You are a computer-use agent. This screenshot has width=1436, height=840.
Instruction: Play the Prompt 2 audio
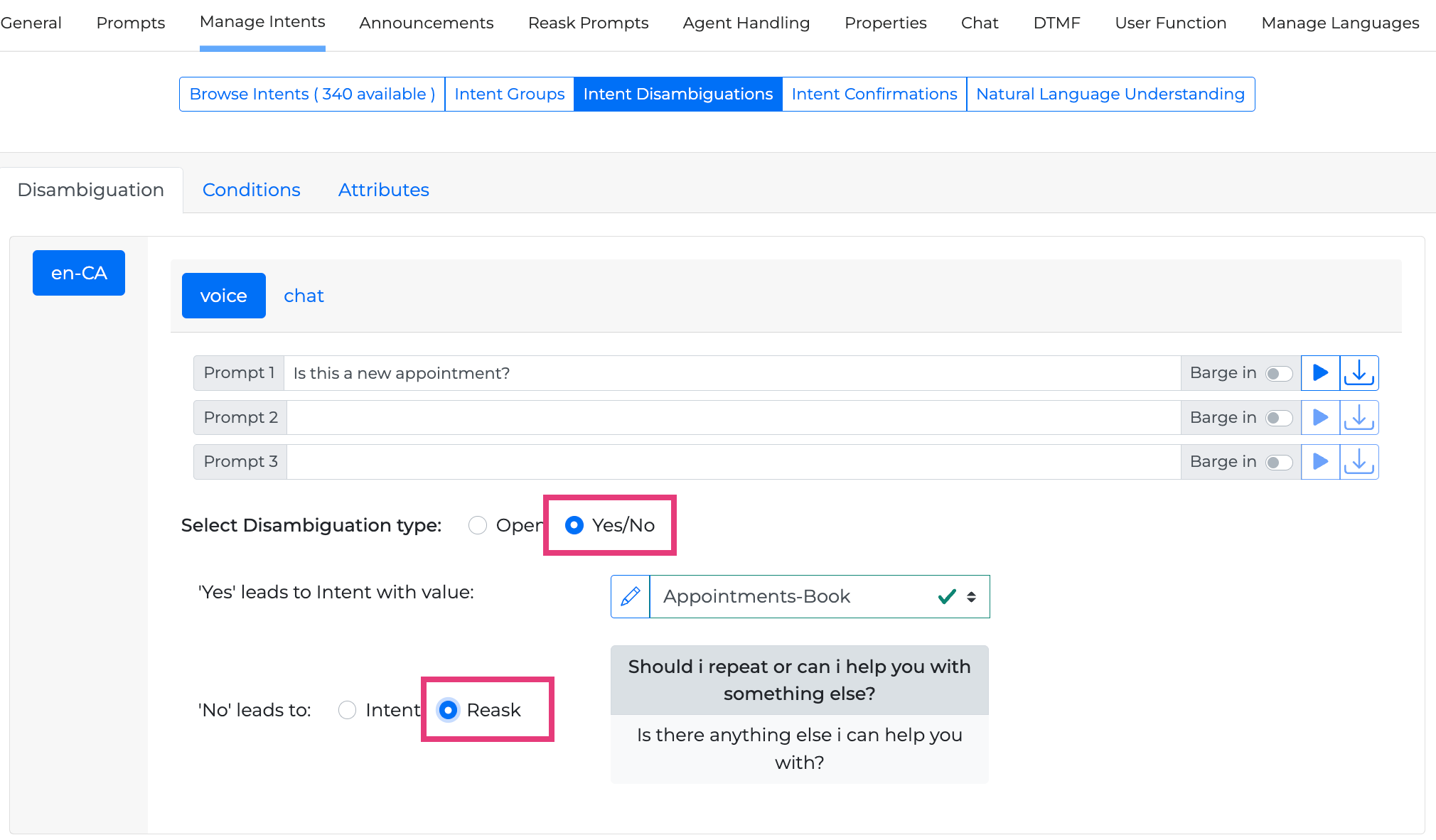pyautogui.click(x=1320, y=417)
